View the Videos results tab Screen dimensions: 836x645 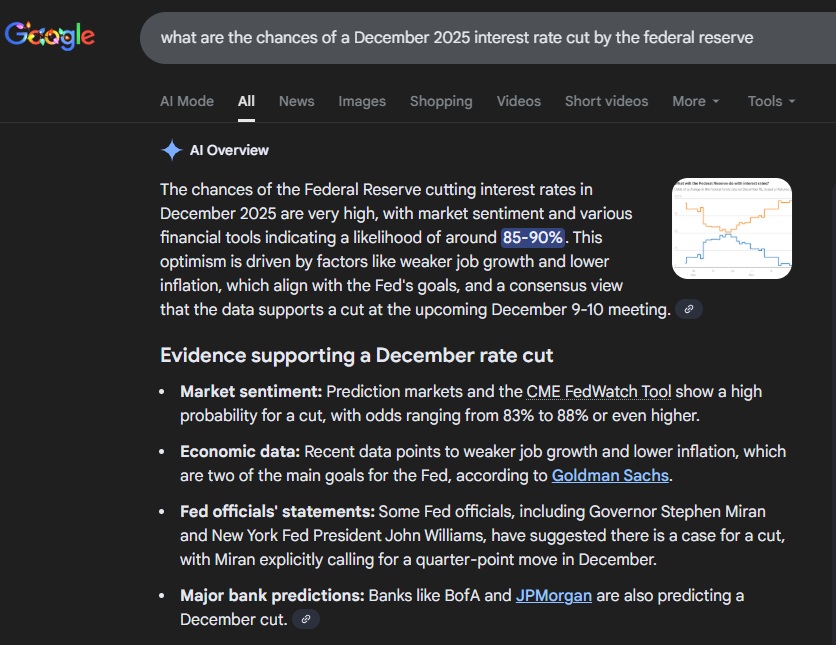(518, 101)
